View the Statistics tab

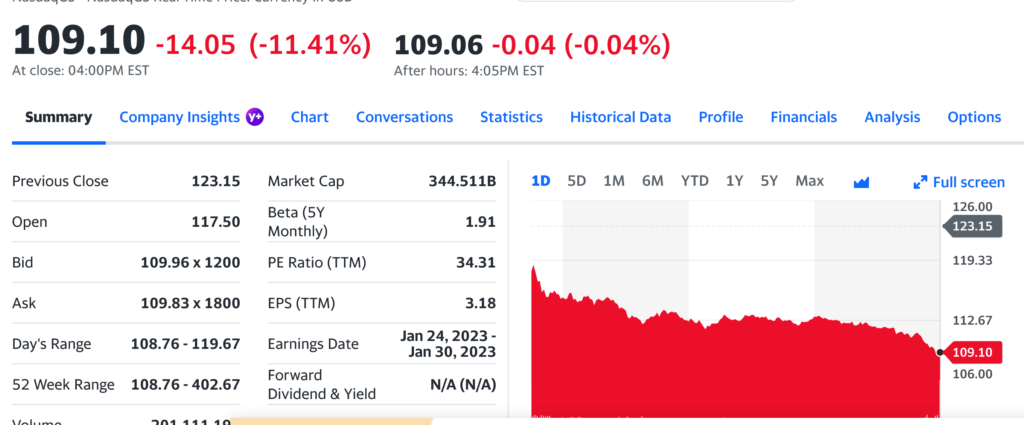click(511, 117)
